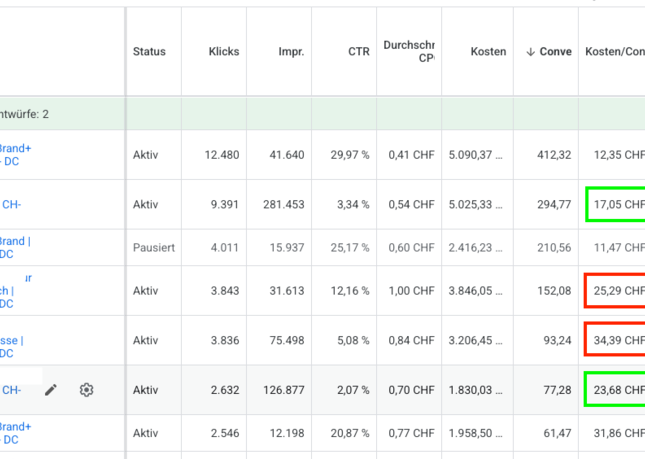Click the CTR column header
Image resolution: width=645 pixels, height=459 pixels.
coord(358,52)
